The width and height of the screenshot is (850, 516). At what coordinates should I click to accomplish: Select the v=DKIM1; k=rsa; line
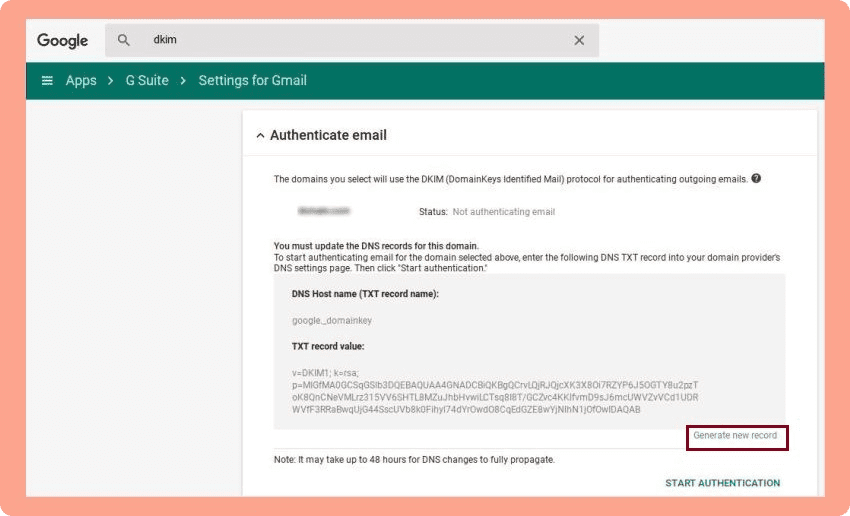(x=325, y=373)
